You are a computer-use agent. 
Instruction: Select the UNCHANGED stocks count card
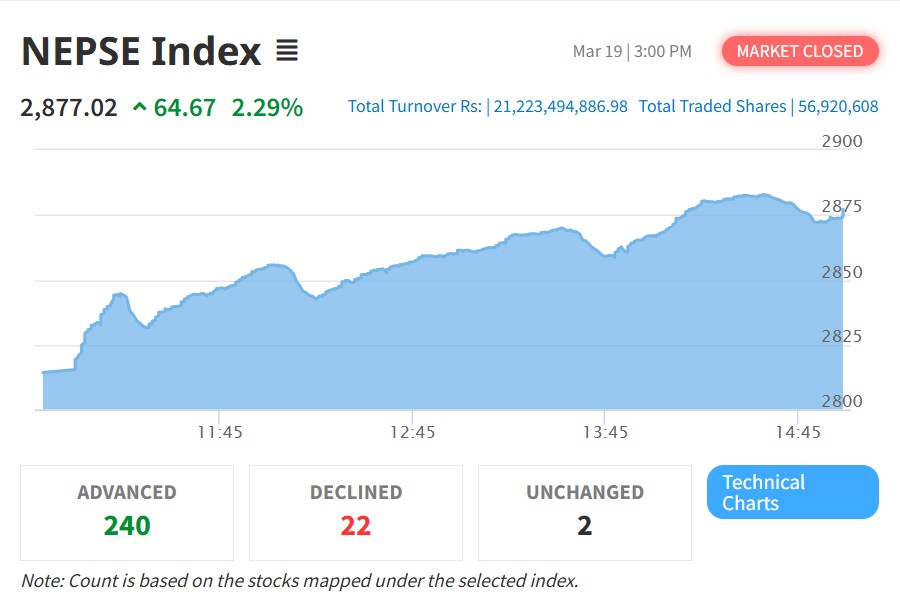coord(585,512)
